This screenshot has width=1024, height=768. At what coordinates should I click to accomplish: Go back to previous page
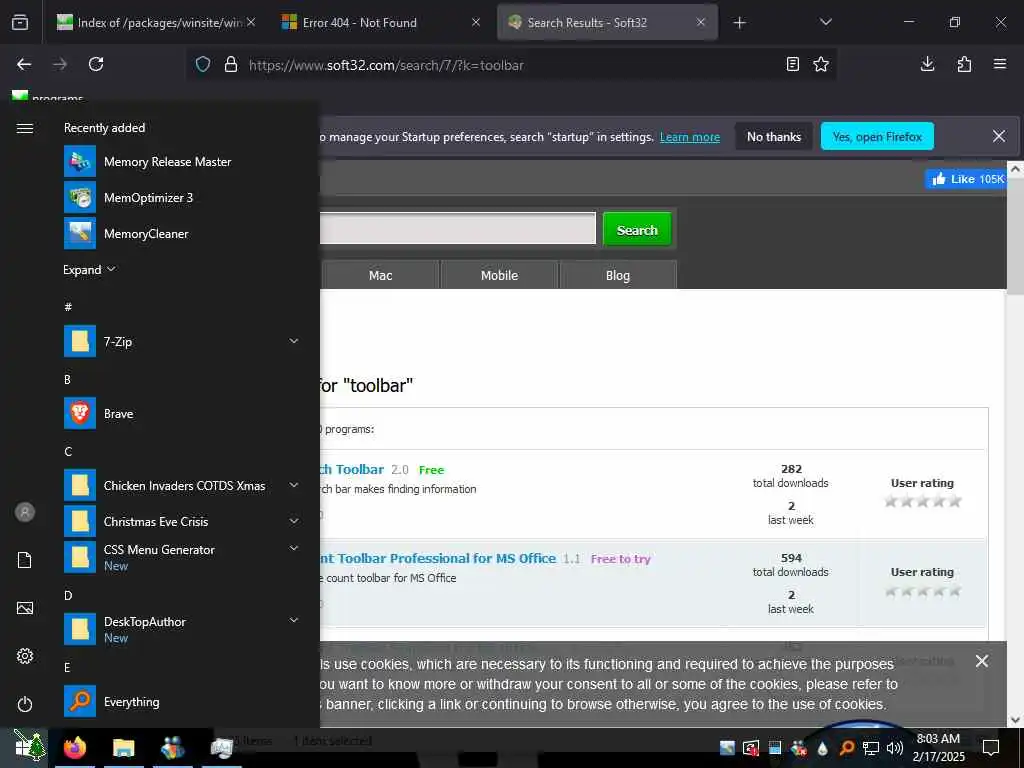tap(24, 64)
